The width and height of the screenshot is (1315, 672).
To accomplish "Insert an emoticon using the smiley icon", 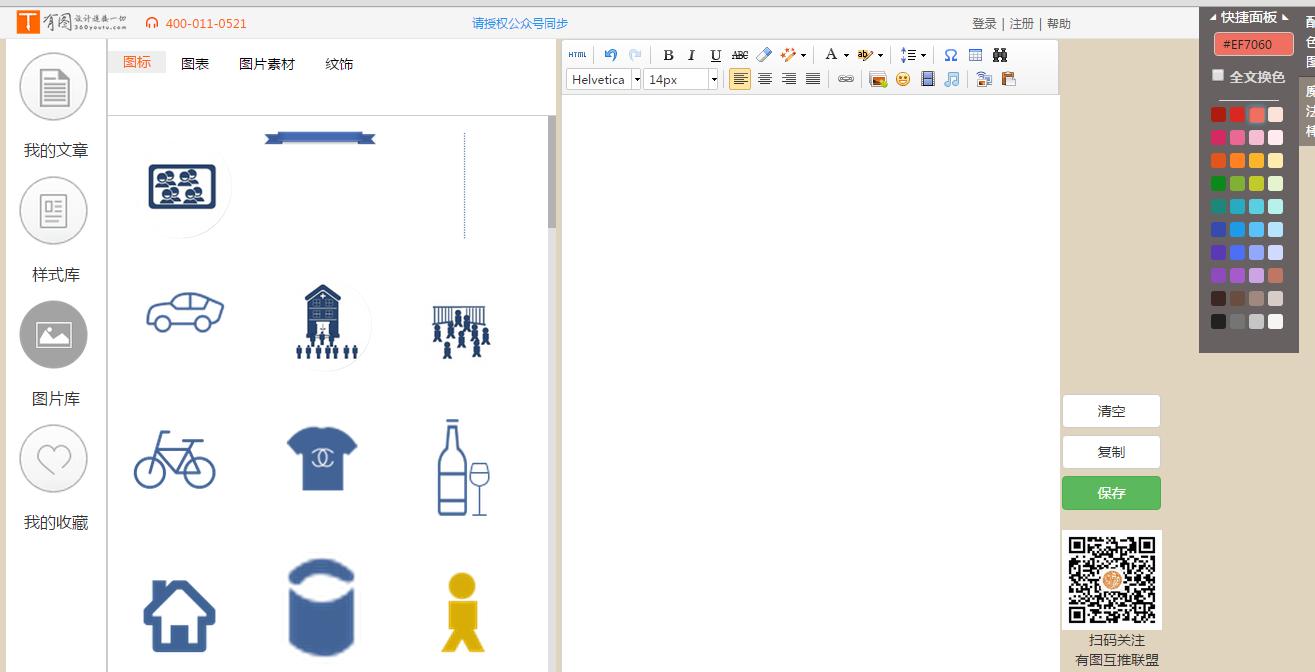I will point(903,79).
